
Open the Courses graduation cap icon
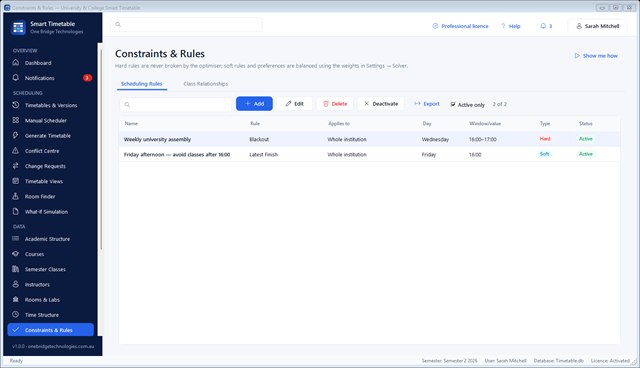pyautogui.click(x=16, y=254)
